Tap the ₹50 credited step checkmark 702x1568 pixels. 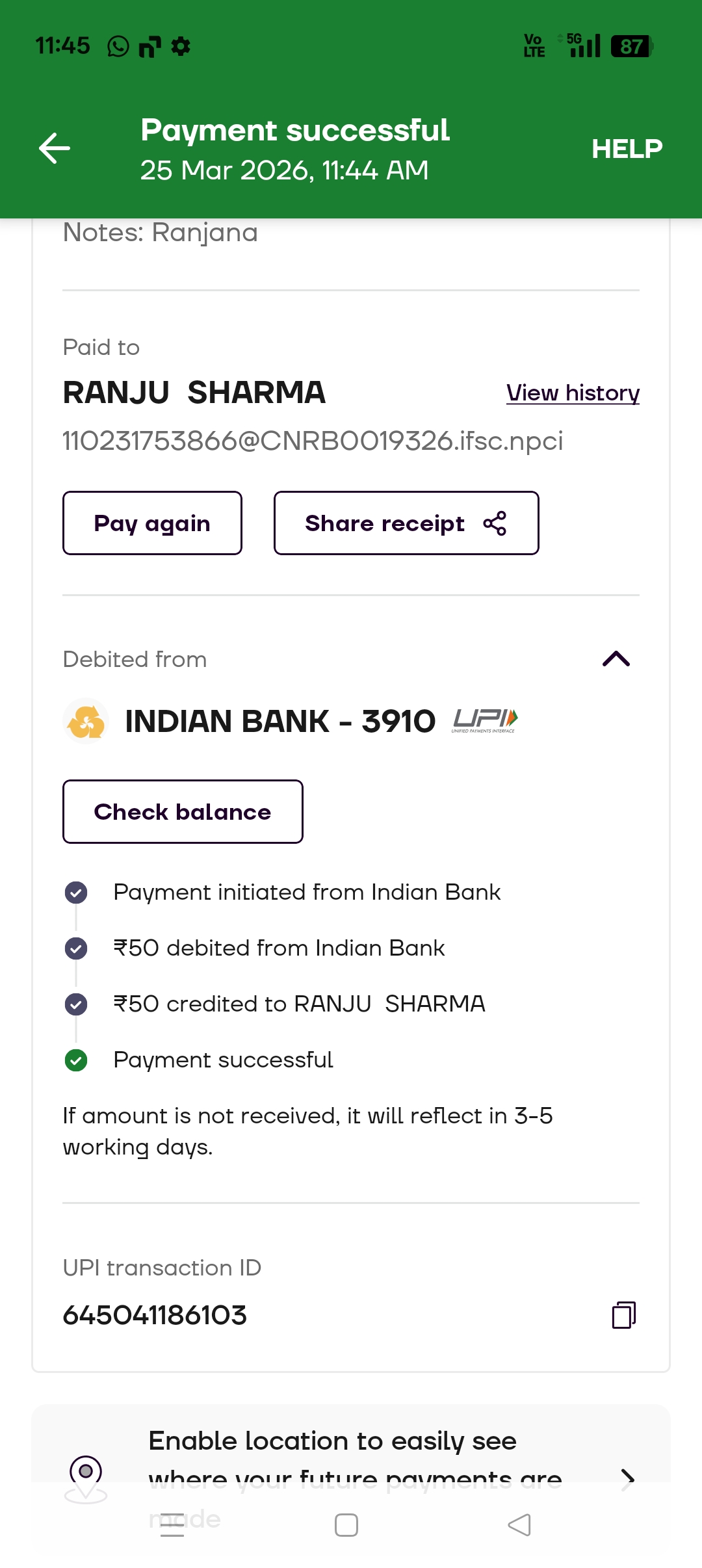coord(76,1004)
